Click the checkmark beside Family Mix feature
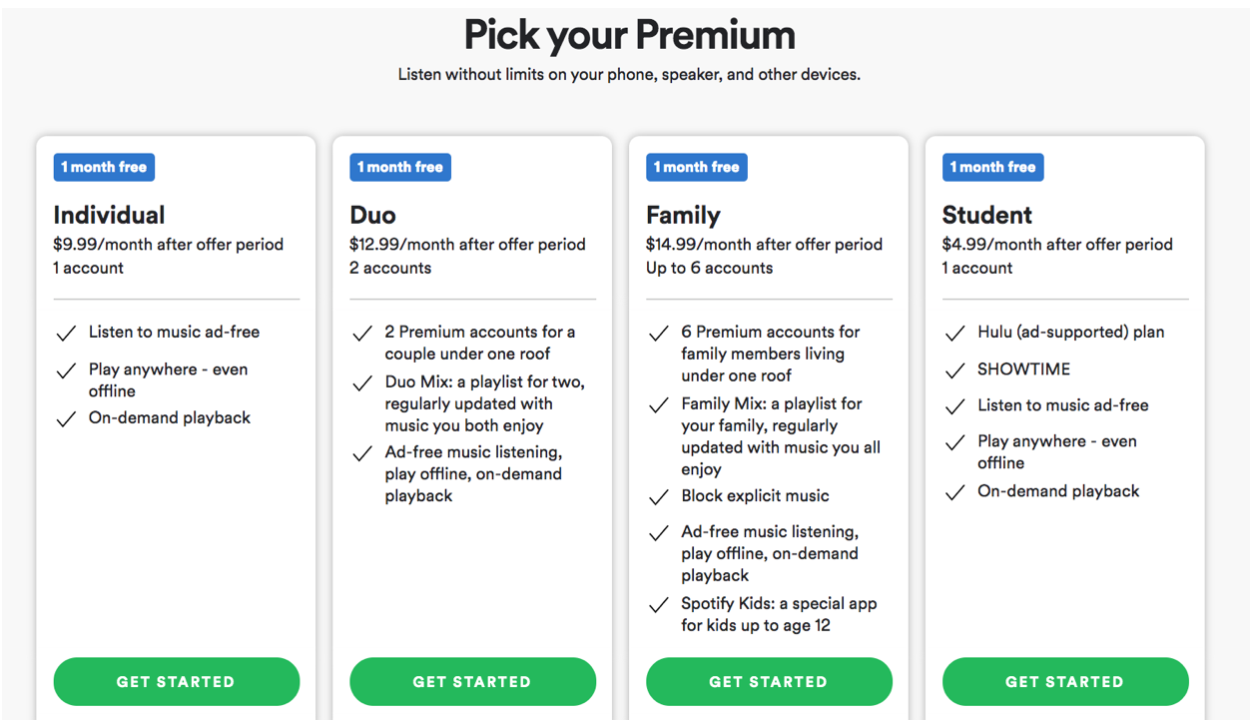 point(658,405)
